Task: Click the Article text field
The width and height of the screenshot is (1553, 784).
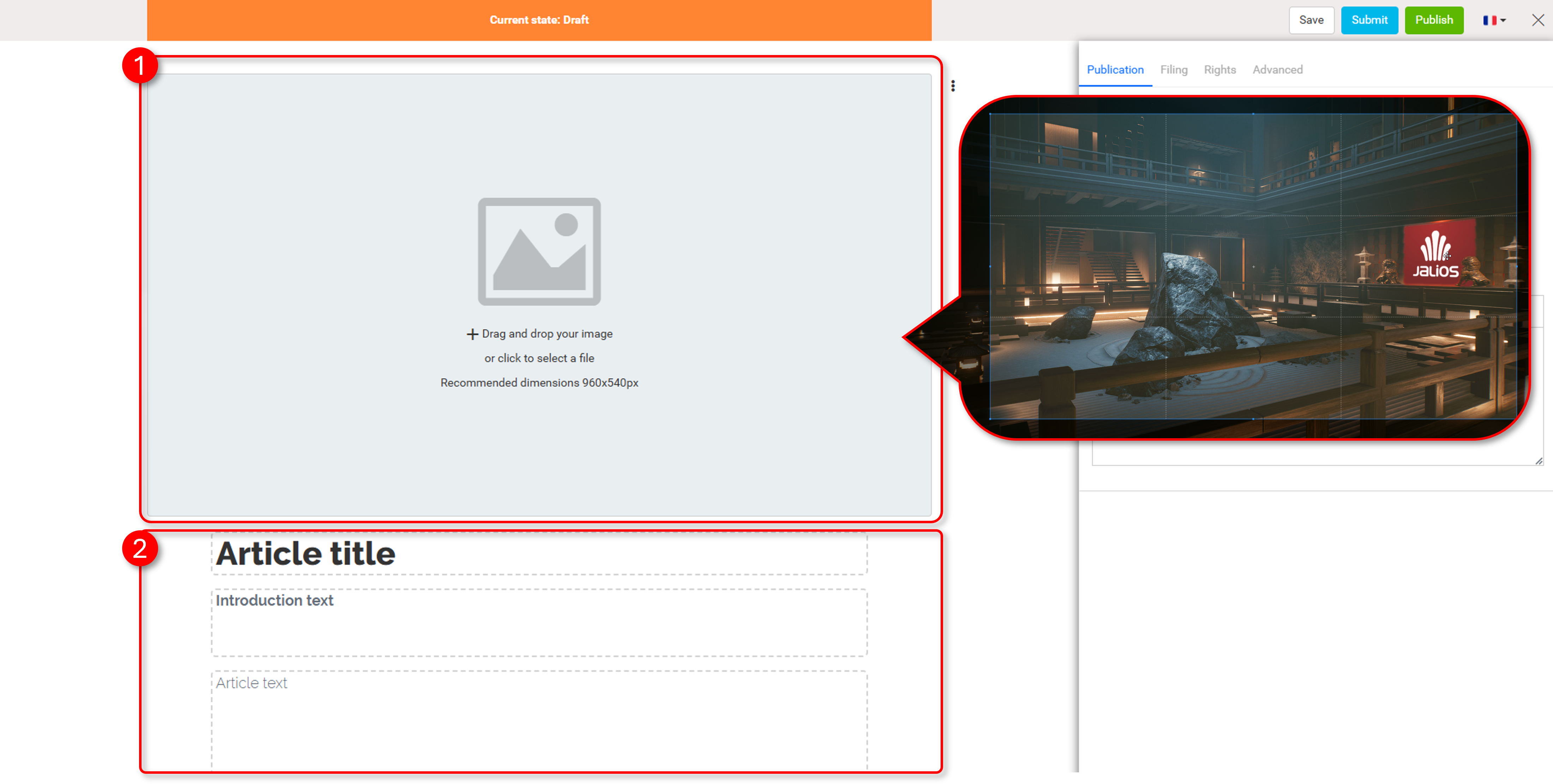Action: coord(539,720)
